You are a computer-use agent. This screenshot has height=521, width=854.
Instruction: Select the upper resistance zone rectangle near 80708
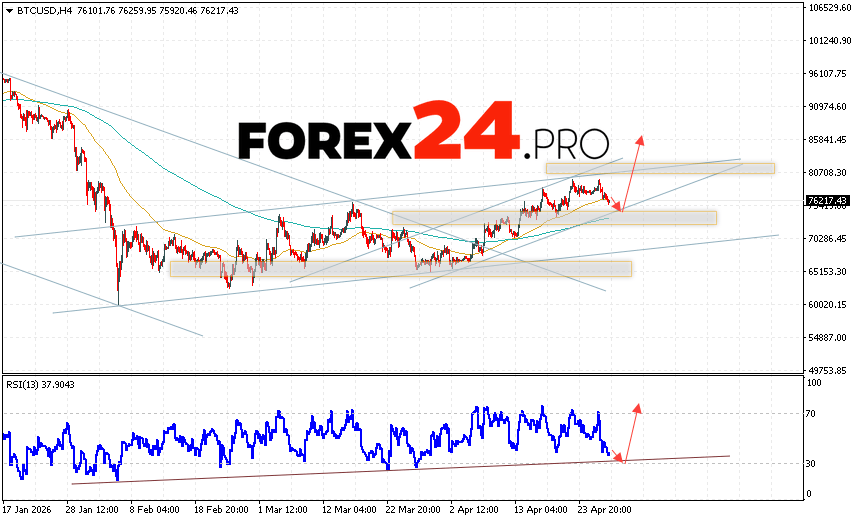point(660,168)
